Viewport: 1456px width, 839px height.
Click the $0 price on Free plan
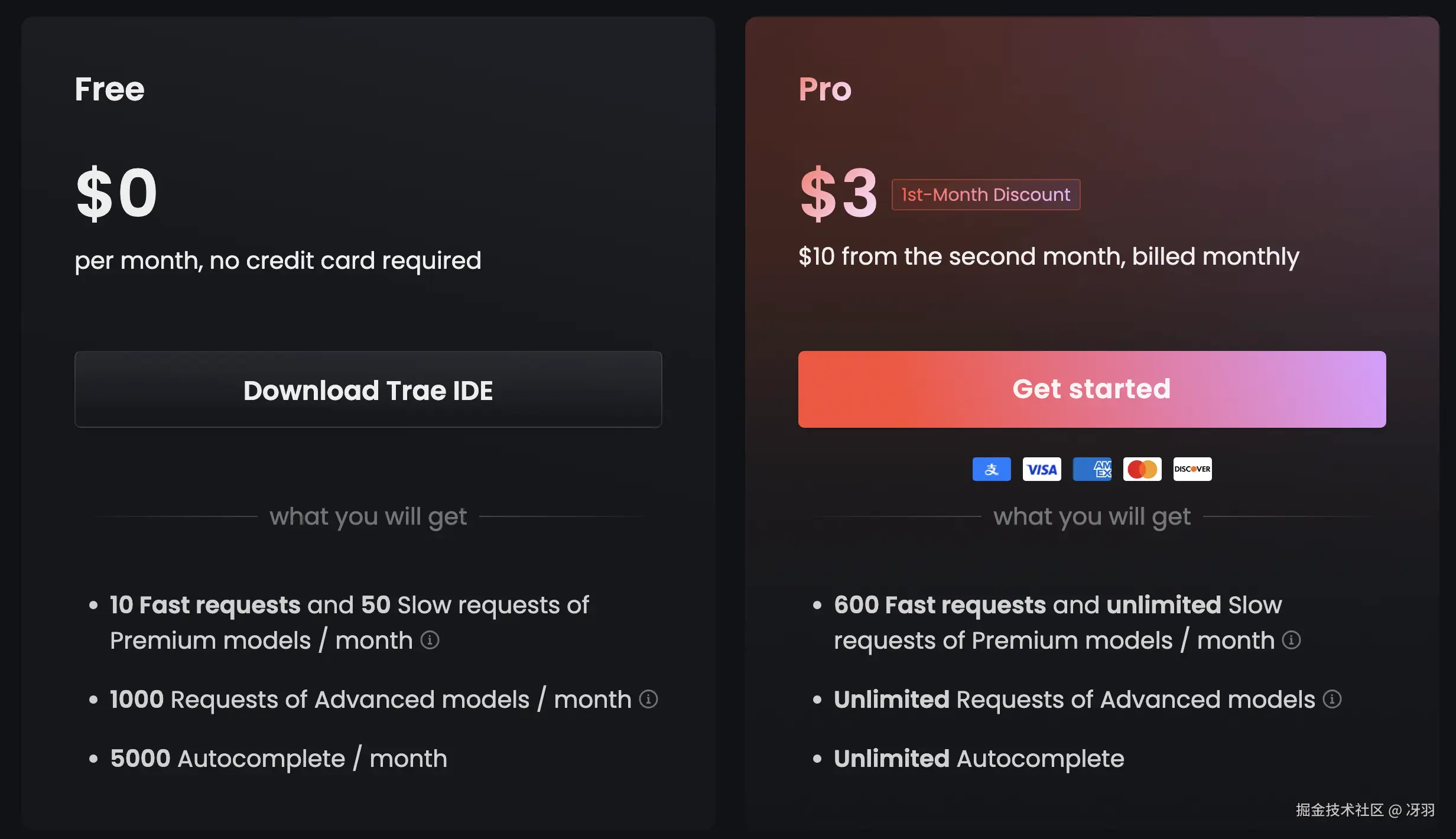point(116,193)
